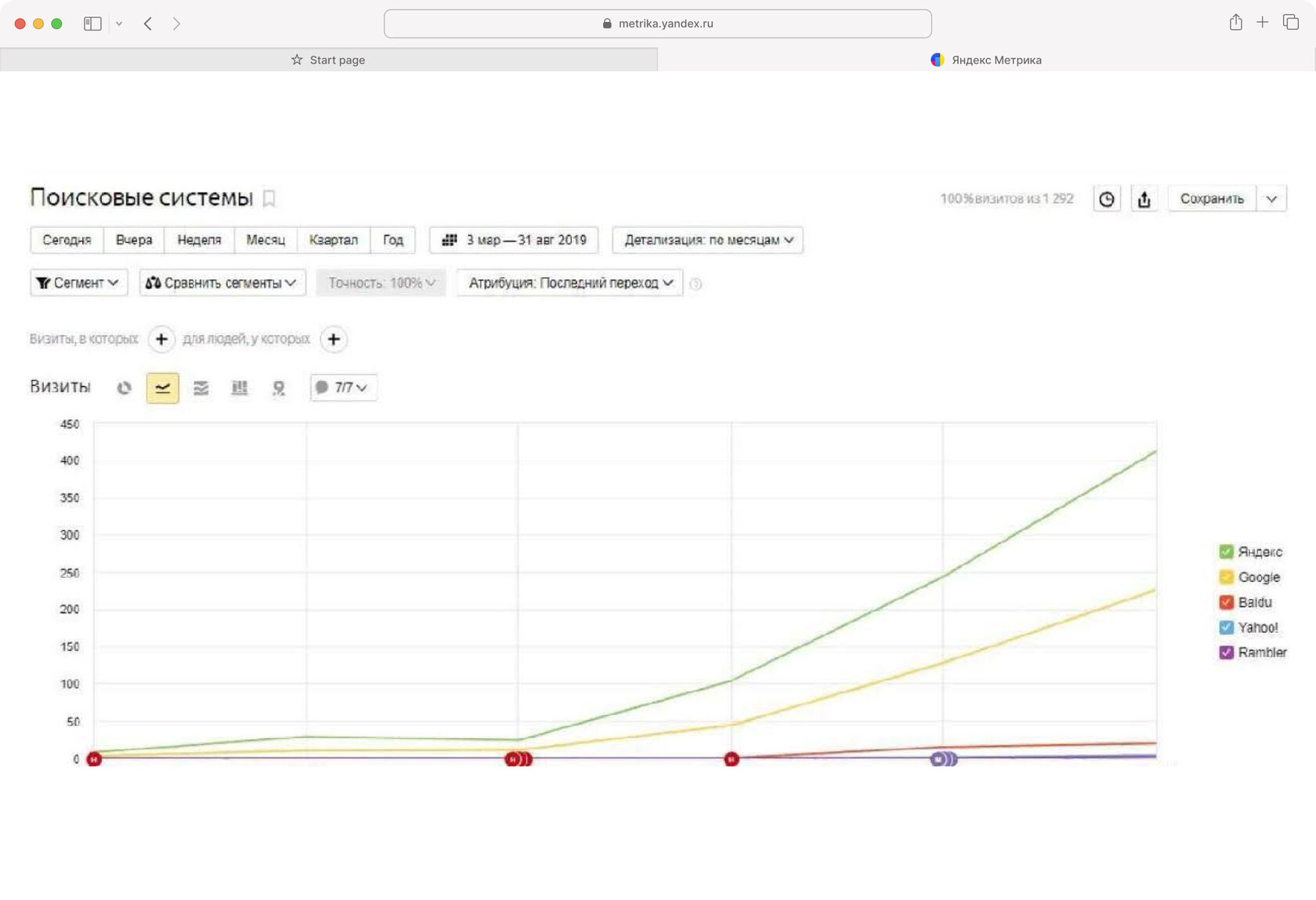1316x900 pixels.
Task: Show the Safari tab overview
Action: click(1290, 23)
